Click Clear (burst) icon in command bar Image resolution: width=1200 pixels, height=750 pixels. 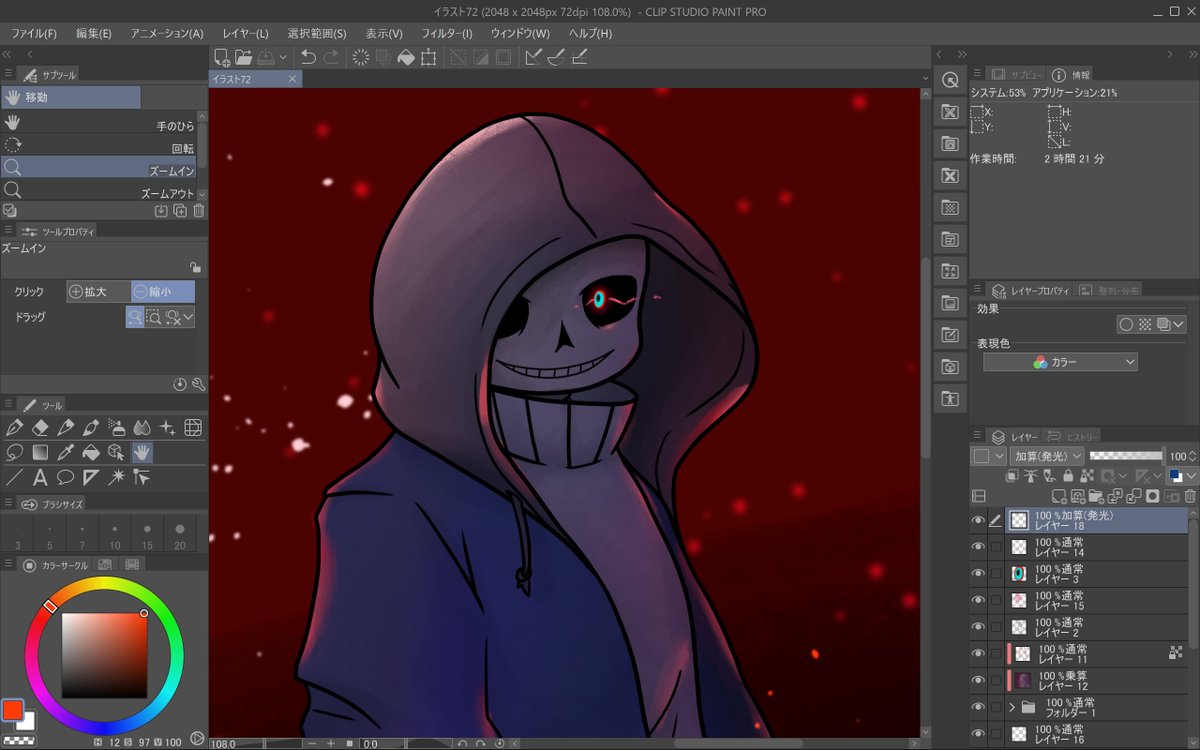coord(361,58)
